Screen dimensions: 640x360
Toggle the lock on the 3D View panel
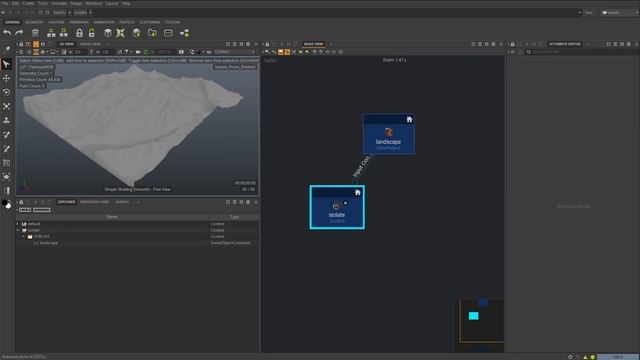[x=21, y=44]
